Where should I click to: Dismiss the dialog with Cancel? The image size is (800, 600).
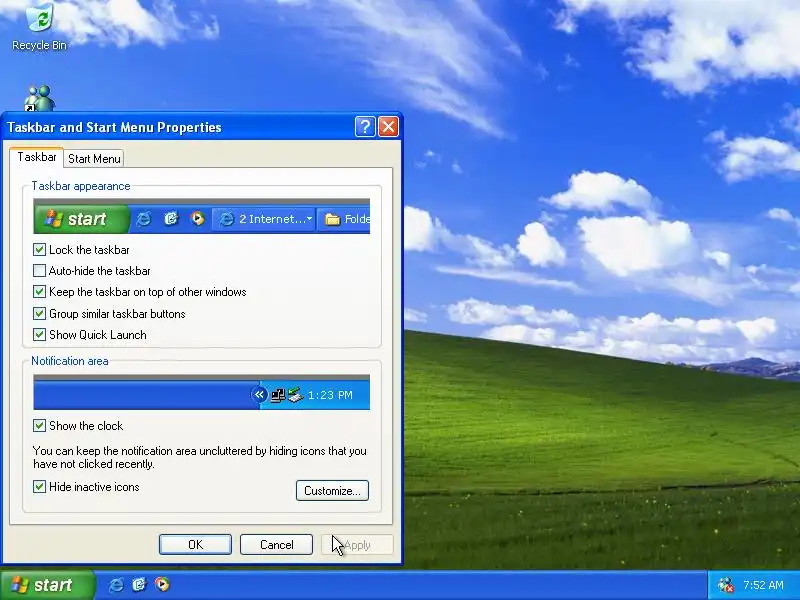[x=277, y=544]
